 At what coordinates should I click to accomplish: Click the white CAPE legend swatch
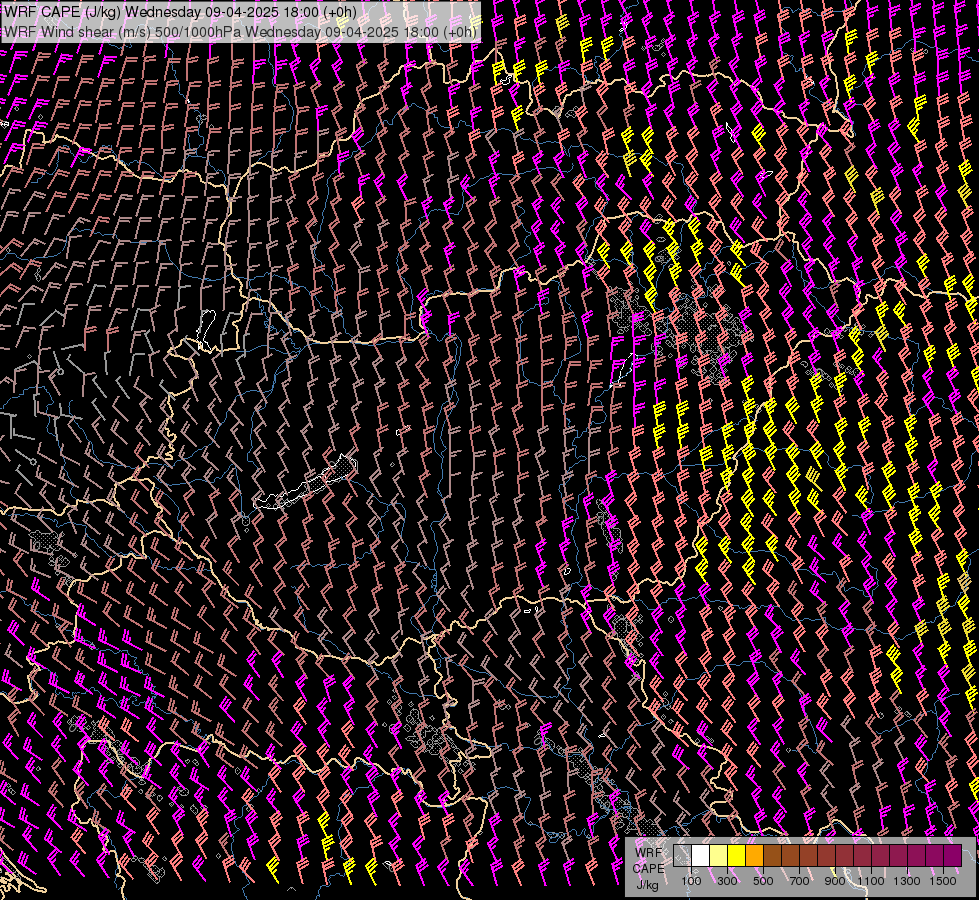(x=701, y=856)
